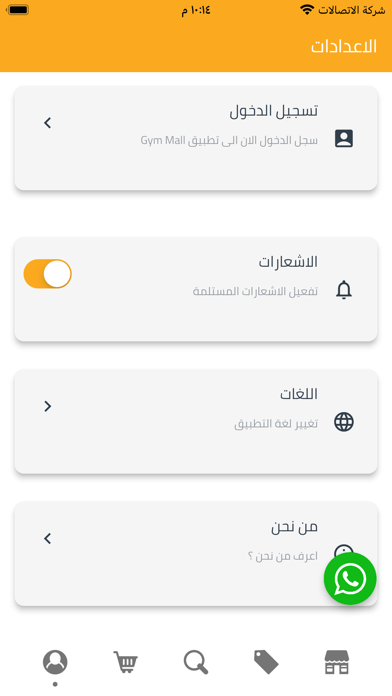Open the اللغات menu item title

tap(299, 394)
